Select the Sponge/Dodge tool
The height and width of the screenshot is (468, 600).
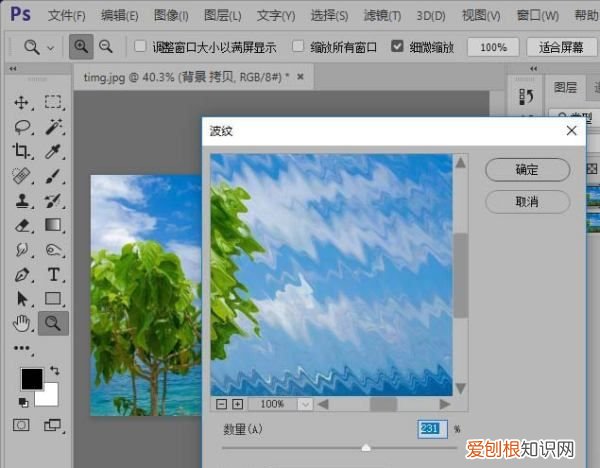(53, 250)
